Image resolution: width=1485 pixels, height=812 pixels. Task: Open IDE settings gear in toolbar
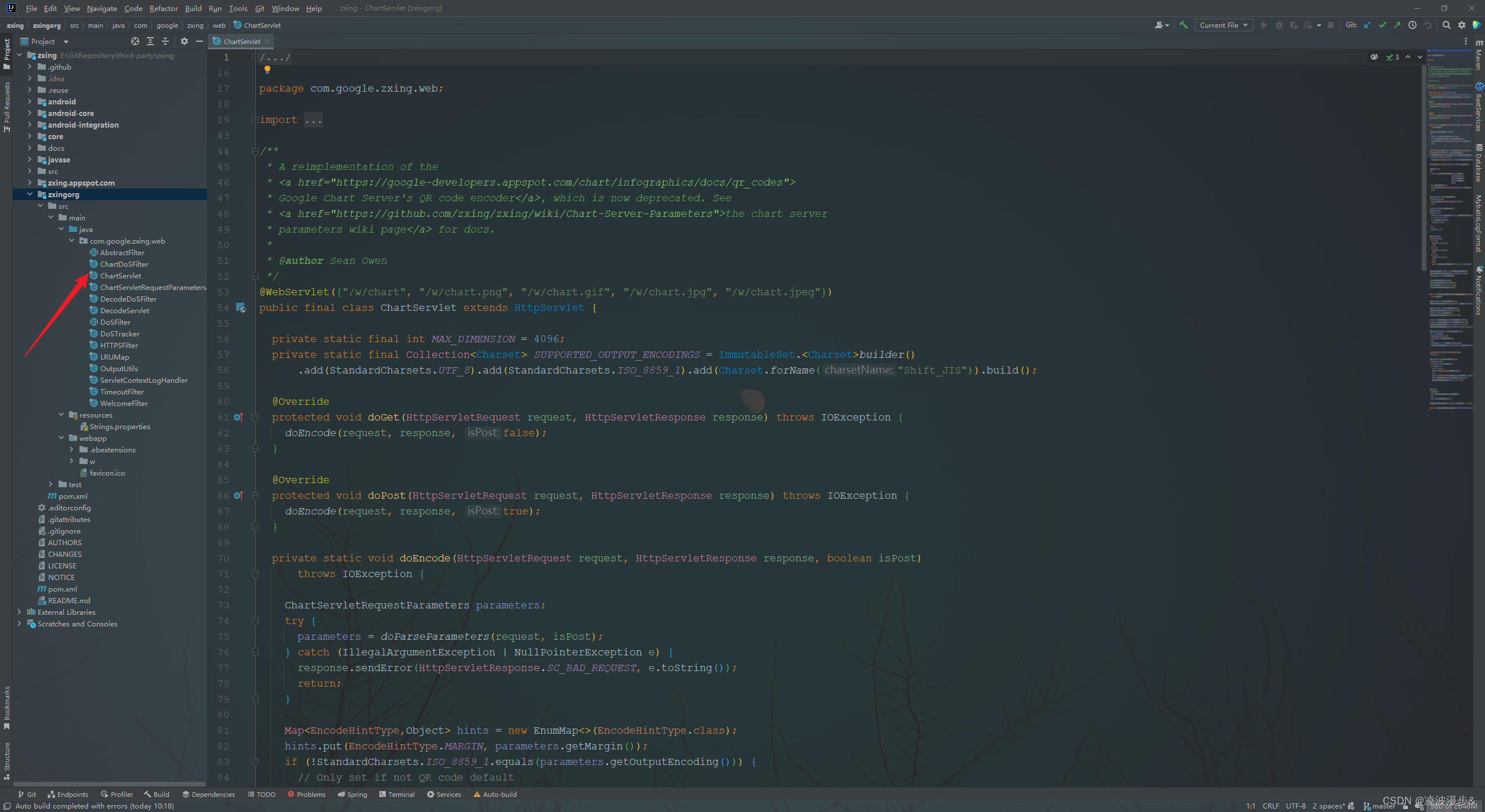[x=1462, y=25]
